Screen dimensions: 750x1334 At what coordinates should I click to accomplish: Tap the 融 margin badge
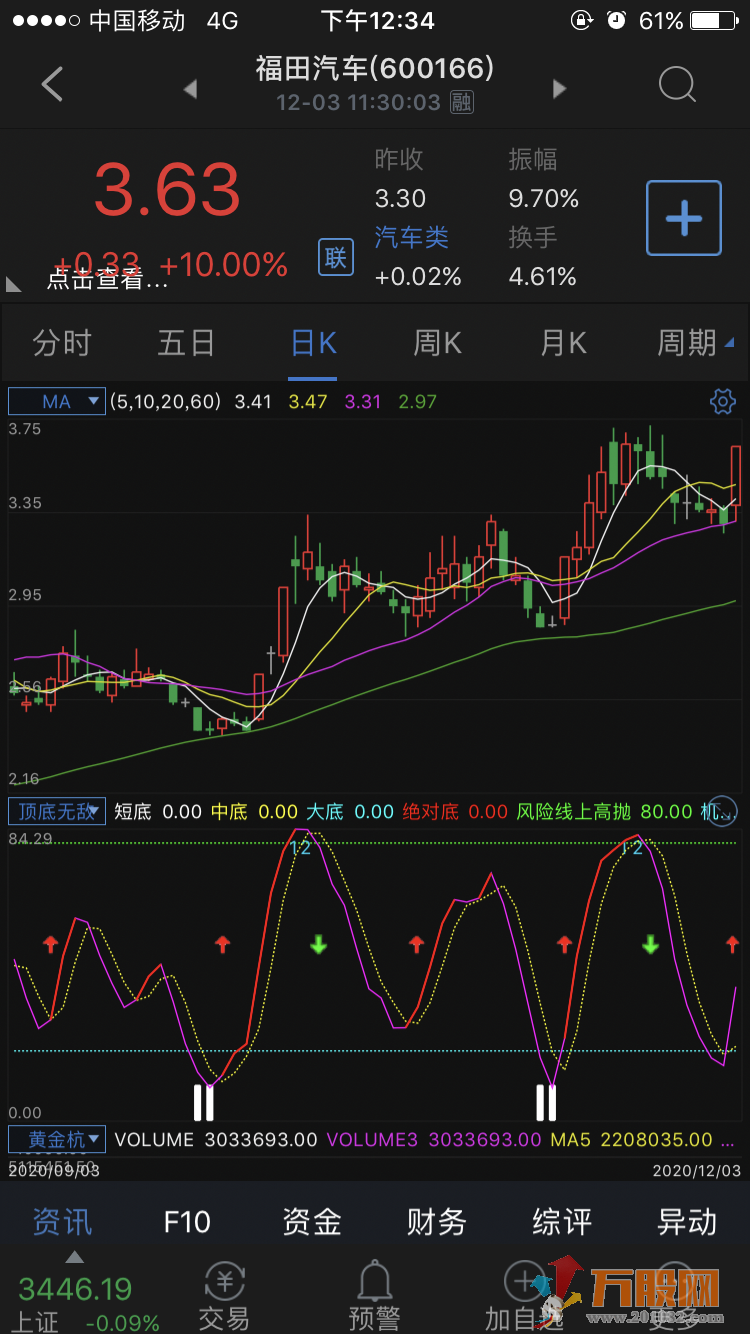460,102
